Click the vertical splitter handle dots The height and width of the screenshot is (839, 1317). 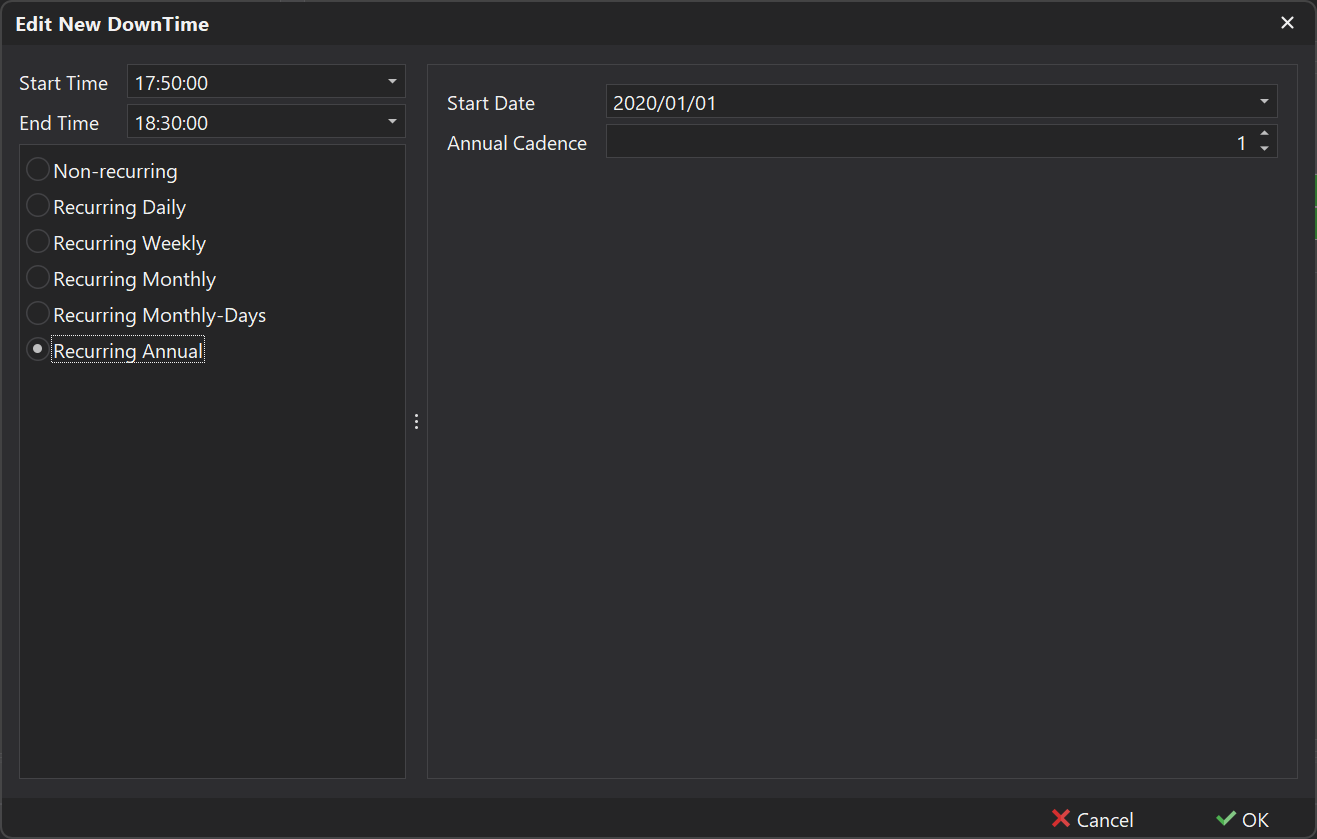[416, 421]
